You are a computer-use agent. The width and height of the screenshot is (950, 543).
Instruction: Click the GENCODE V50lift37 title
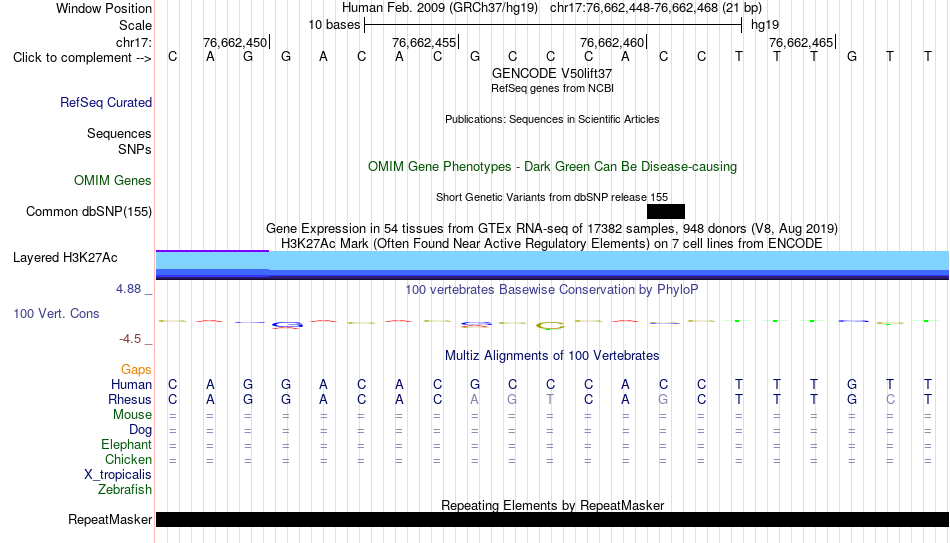[x=552, y=73]
